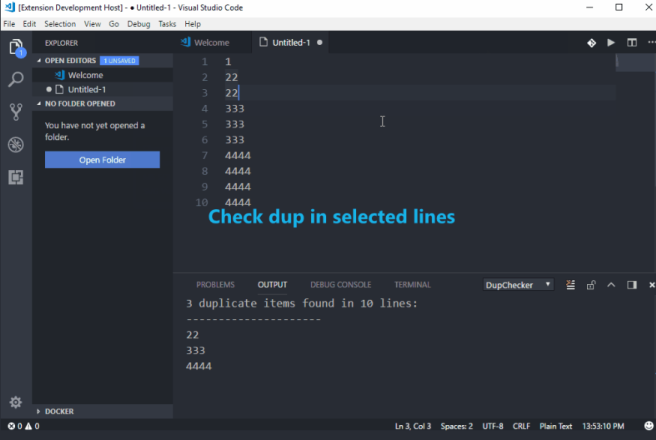Toggle output scroll lock
Viewport: 656px width, 440px height.
coord(590,285)
